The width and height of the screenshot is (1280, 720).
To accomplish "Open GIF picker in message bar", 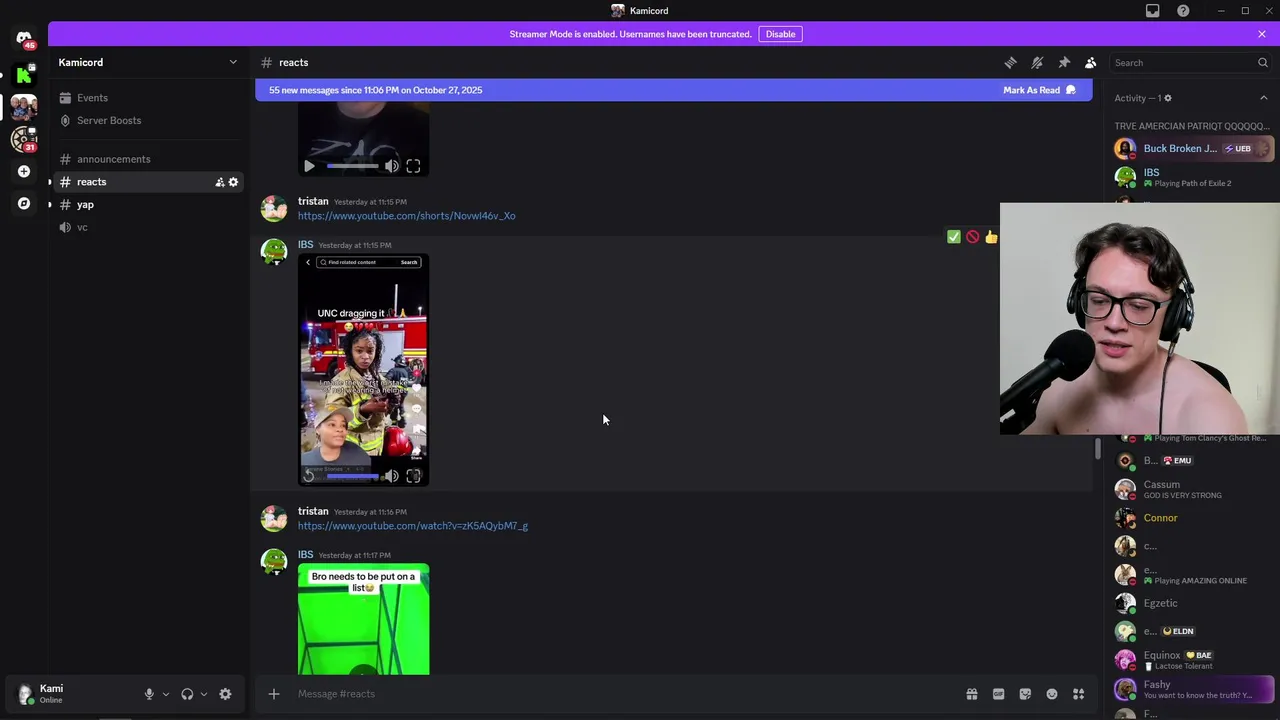I will pyautogui.click(x=998, y=694).
